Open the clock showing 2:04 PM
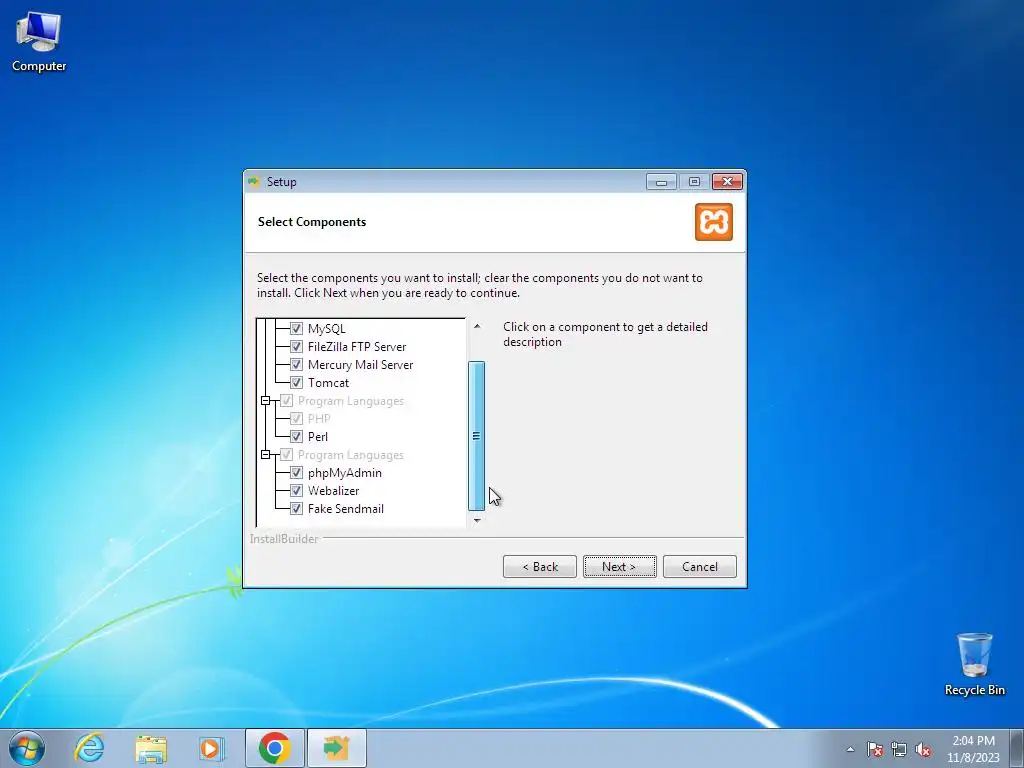This screenshot has height=768, width=1024. pos(973,749)
